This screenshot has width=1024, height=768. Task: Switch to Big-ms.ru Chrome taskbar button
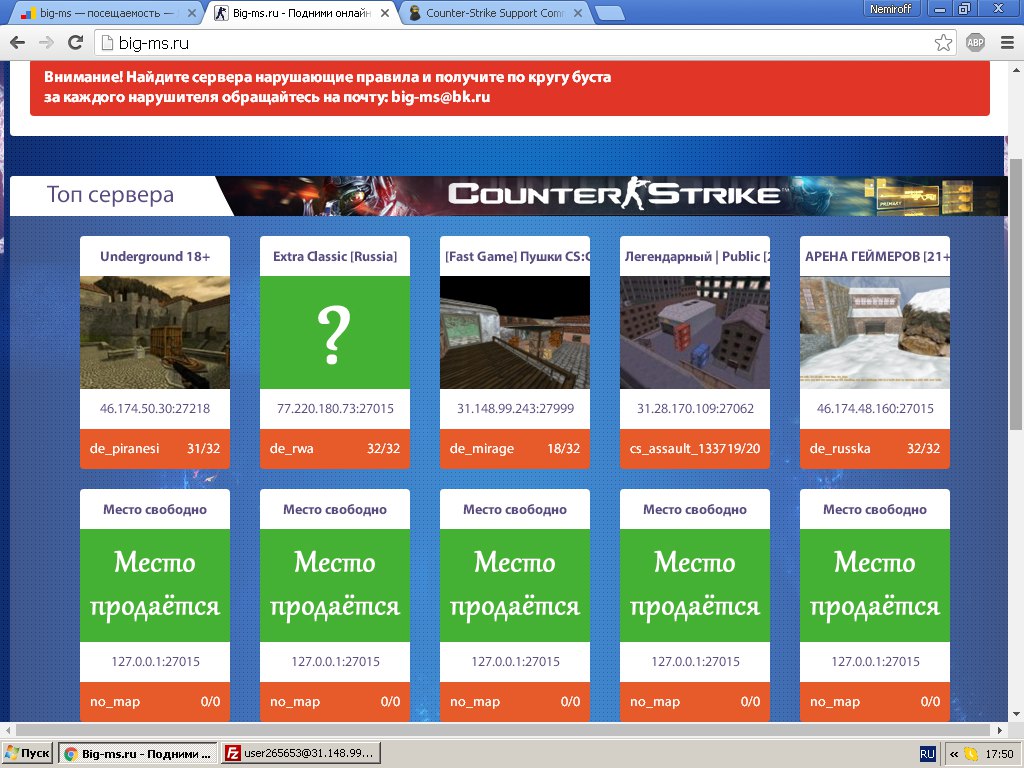[138, 754]
